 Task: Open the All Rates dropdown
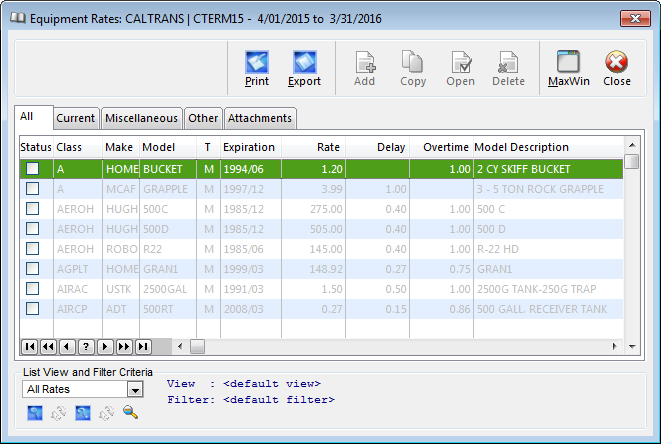[x=135, y=389]
